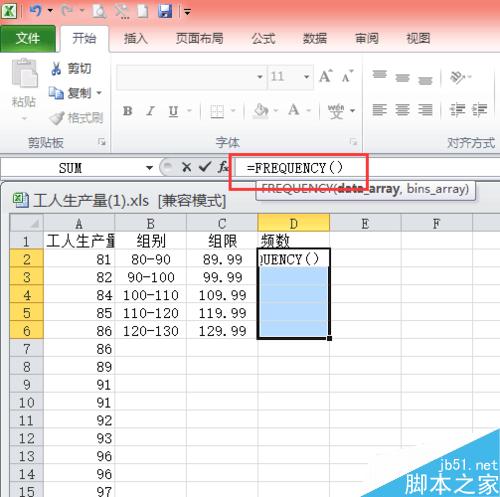Click the Select All corner of the sheet
Image resolution: width=500 pixels, height=497 pixels.
pyautogui.click(x=27, y=223)
